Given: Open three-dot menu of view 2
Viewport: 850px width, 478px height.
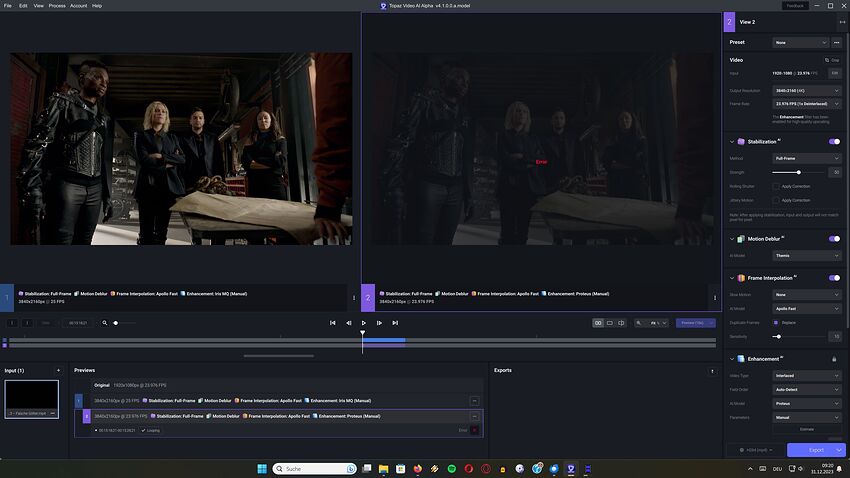Looking at the screenshot, I should click(x=715, y=298).
